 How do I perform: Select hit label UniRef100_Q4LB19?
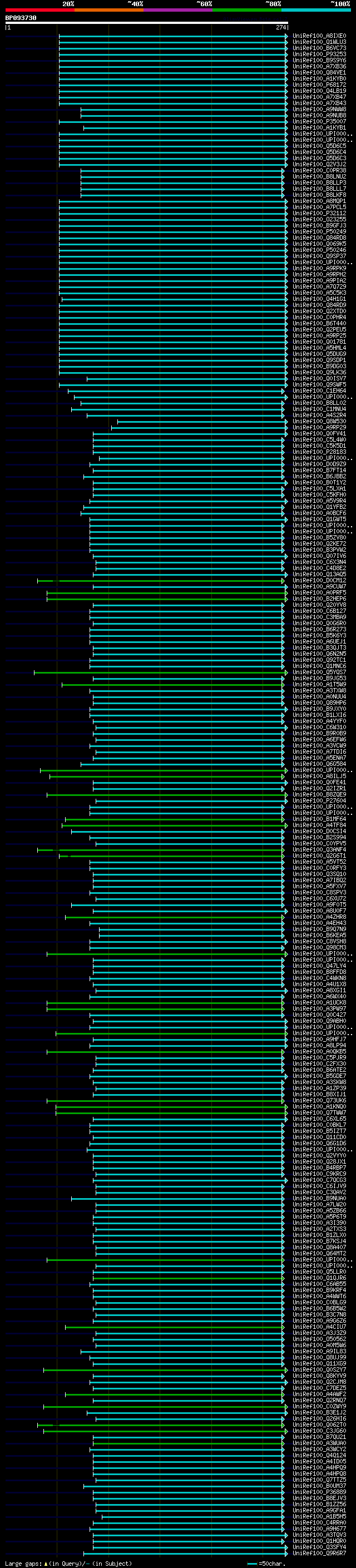pyautogui.click(x=319, y=91)
